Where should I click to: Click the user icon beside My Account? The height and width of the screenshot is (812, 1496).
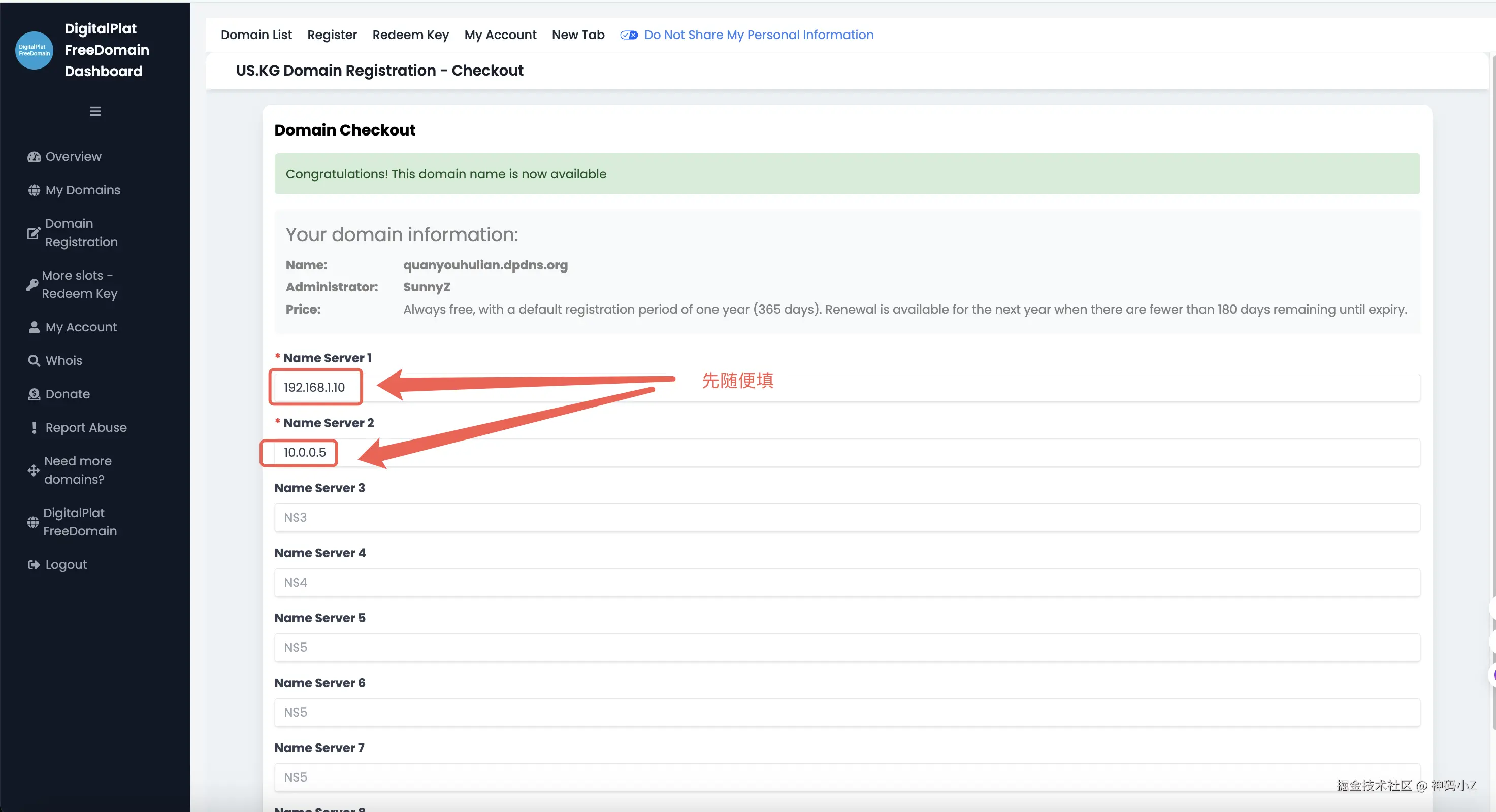[34, 327]
